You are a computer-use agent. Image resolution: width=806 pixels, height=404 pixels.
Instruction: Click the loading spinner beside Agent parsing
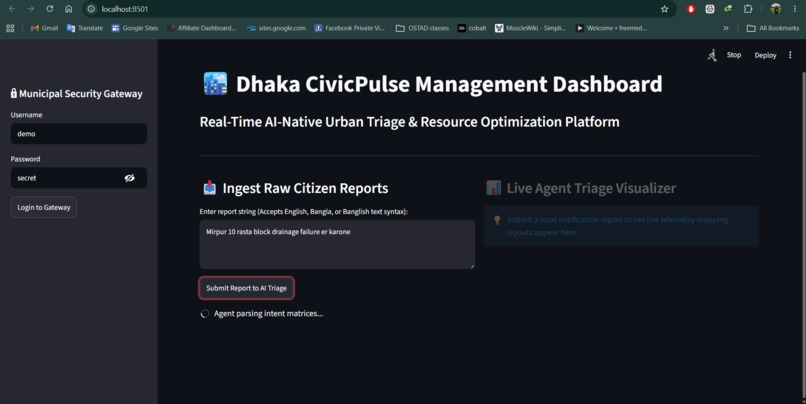click(205, 314)
